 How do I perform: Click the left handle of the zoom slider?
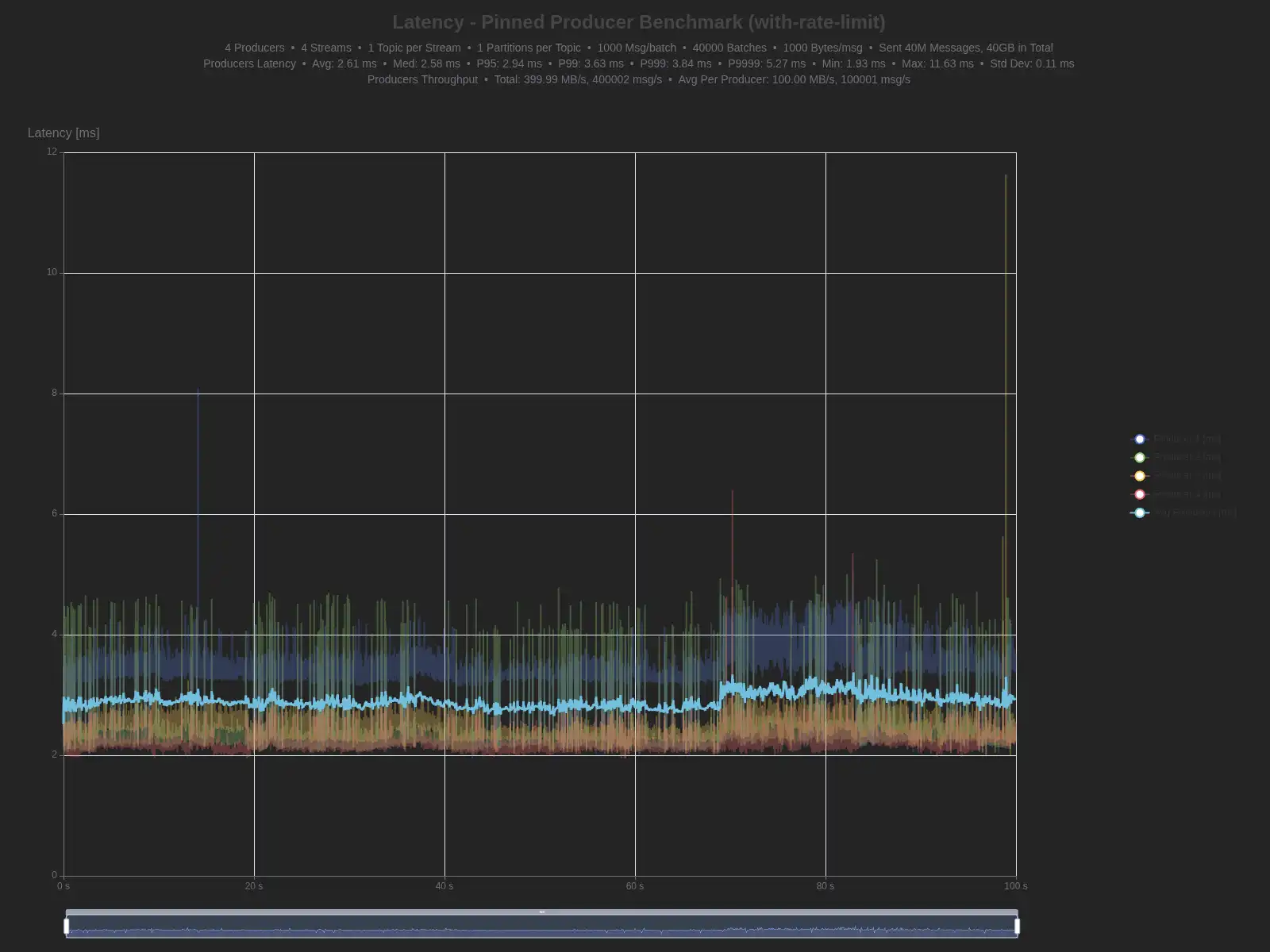tap(67, 926)
